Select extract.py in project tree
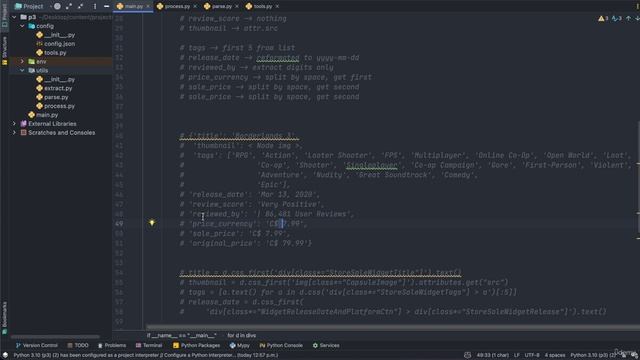Screen dimensions: 640x360 point(58,88)
